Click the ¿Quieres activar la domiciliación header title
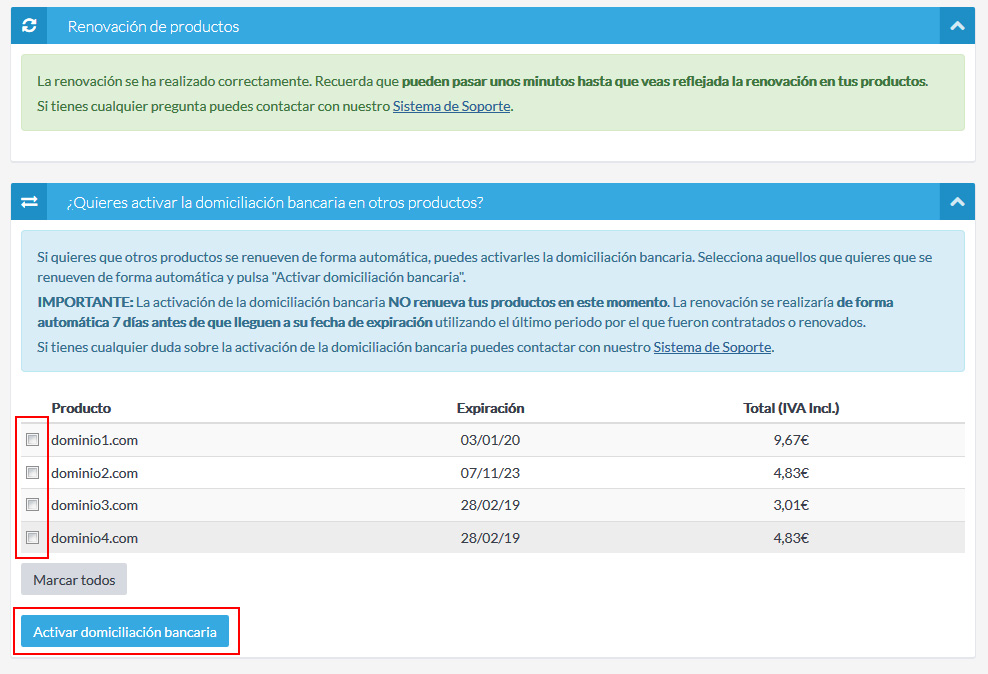 tap(275, 202)
